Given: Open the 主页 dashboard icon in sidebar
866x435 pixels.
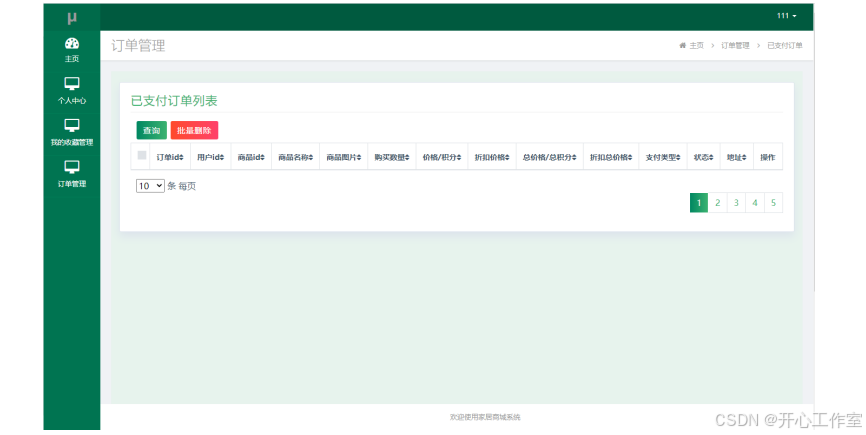Looking at the screenshot, I should 72,43.
